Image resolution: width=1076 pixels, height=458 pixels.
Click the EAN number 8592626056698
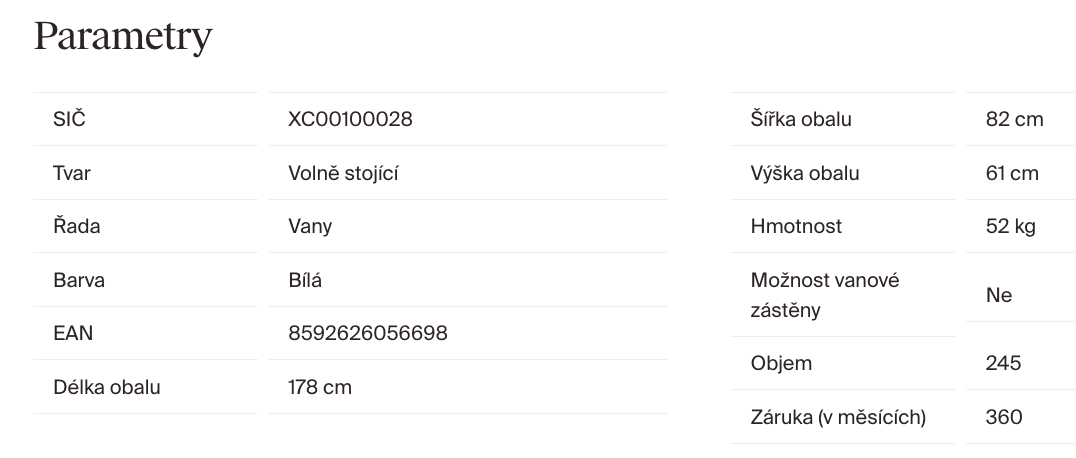click(367, 333)
